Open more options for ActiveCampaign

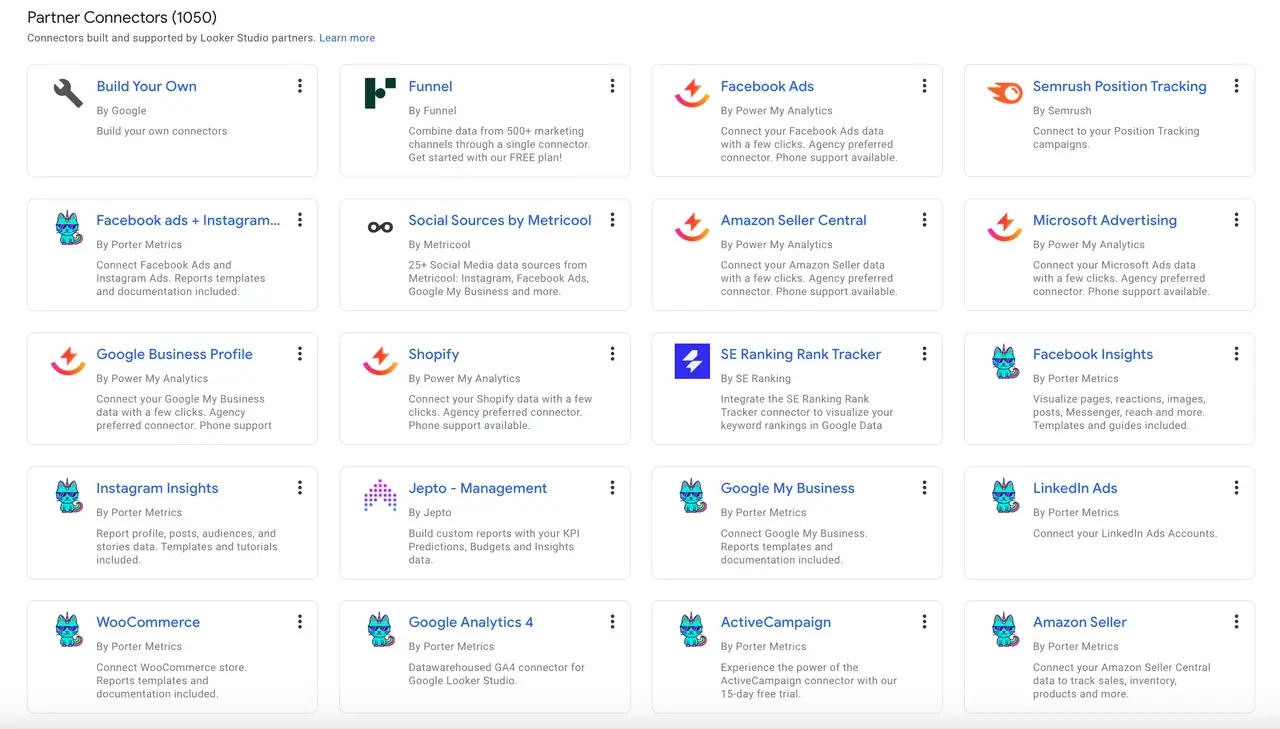pos(924,622)
